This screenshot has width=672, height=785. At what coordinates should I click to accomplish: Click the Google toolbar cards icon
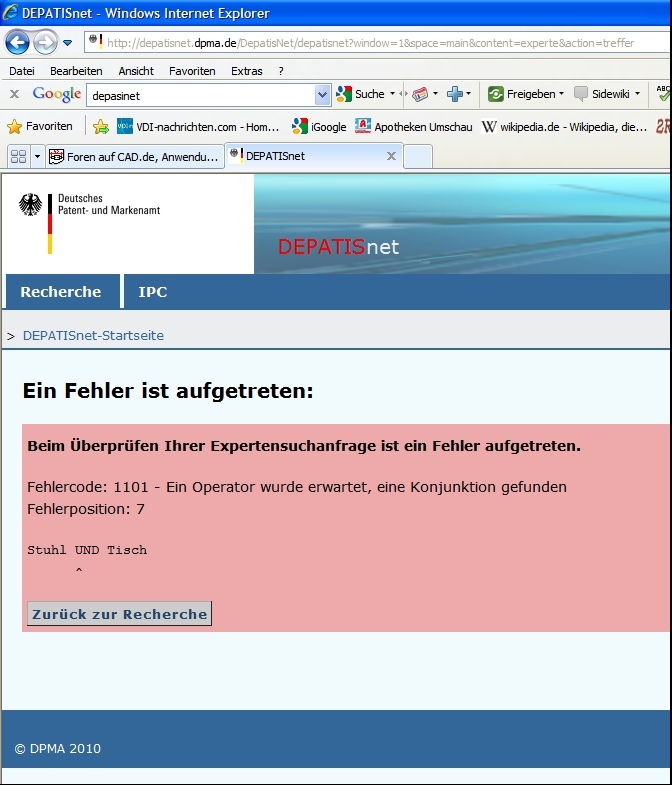click(420, 94)
